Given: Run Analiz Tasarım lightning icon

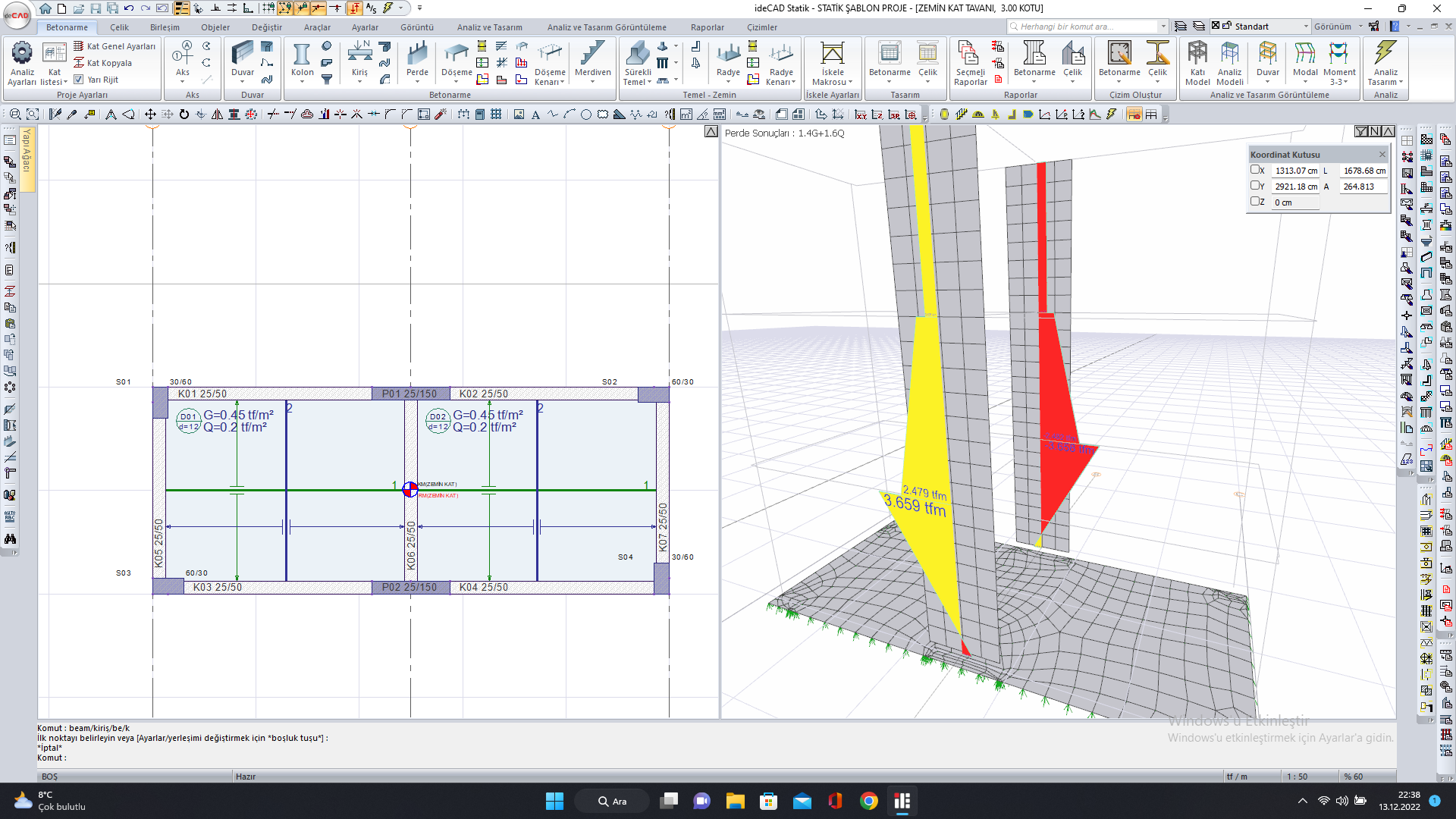Looking at the screenshot, I should coord(1385,63).
